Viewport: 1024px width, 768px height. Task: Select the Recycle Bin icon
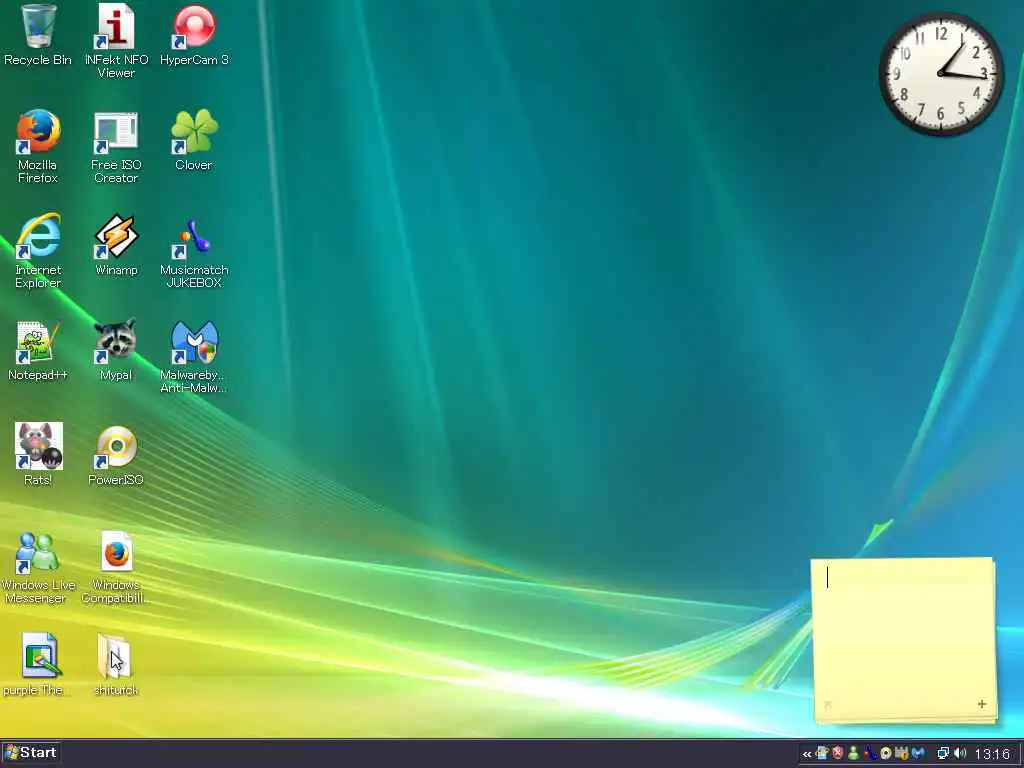(x=38, y=35)
